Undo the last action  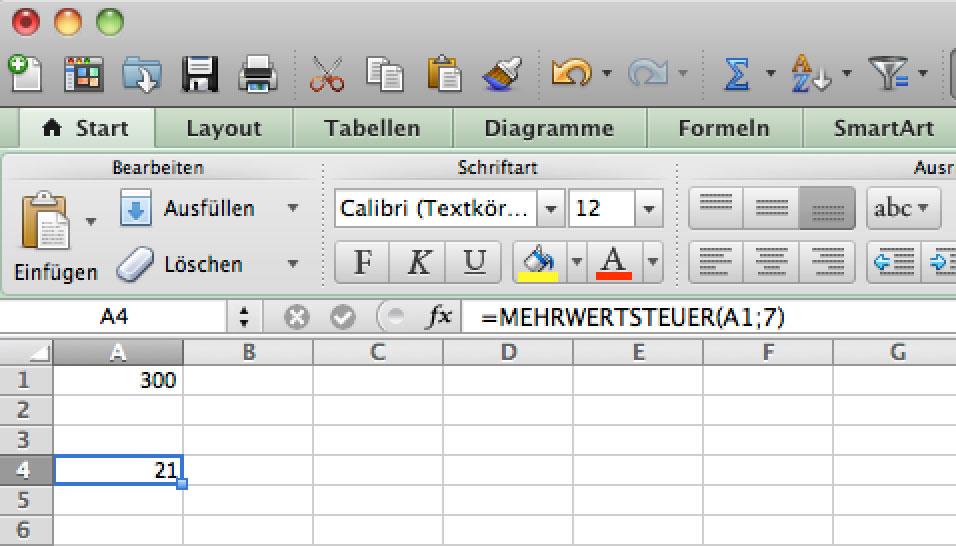(x=571, y=73)
